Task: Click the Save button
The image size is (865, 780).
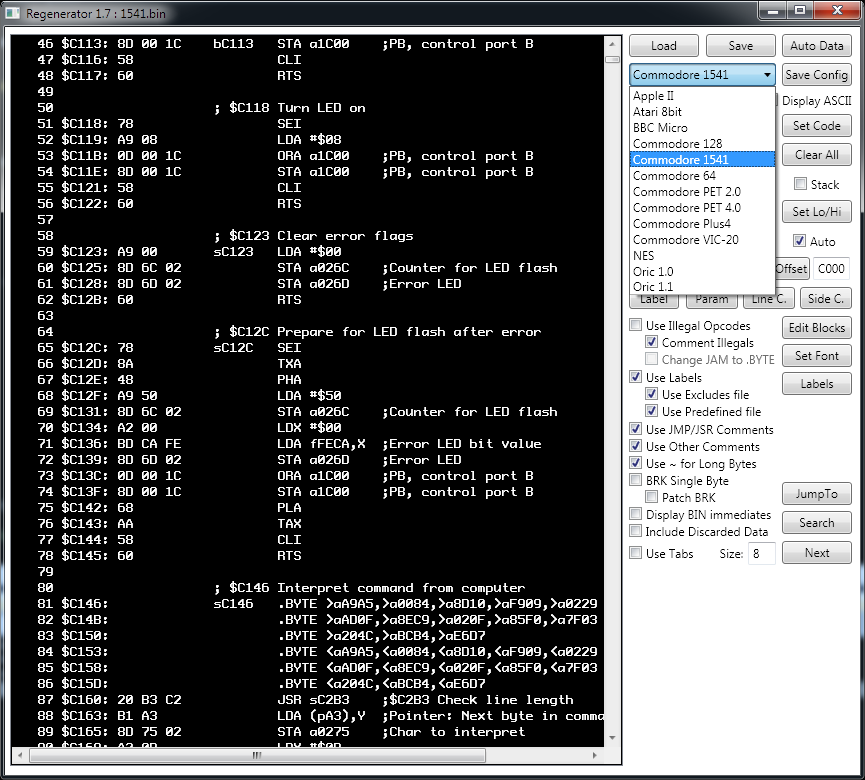Action: point(740,46)
